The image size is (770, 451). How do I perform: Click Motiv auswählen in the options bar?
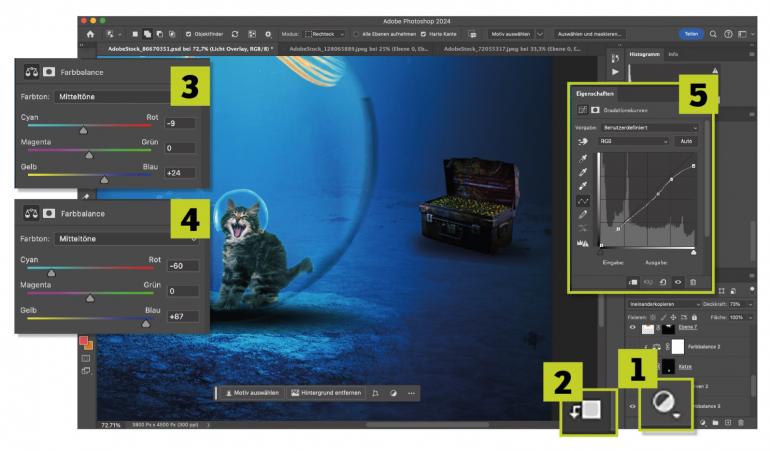tap(511, 34)
